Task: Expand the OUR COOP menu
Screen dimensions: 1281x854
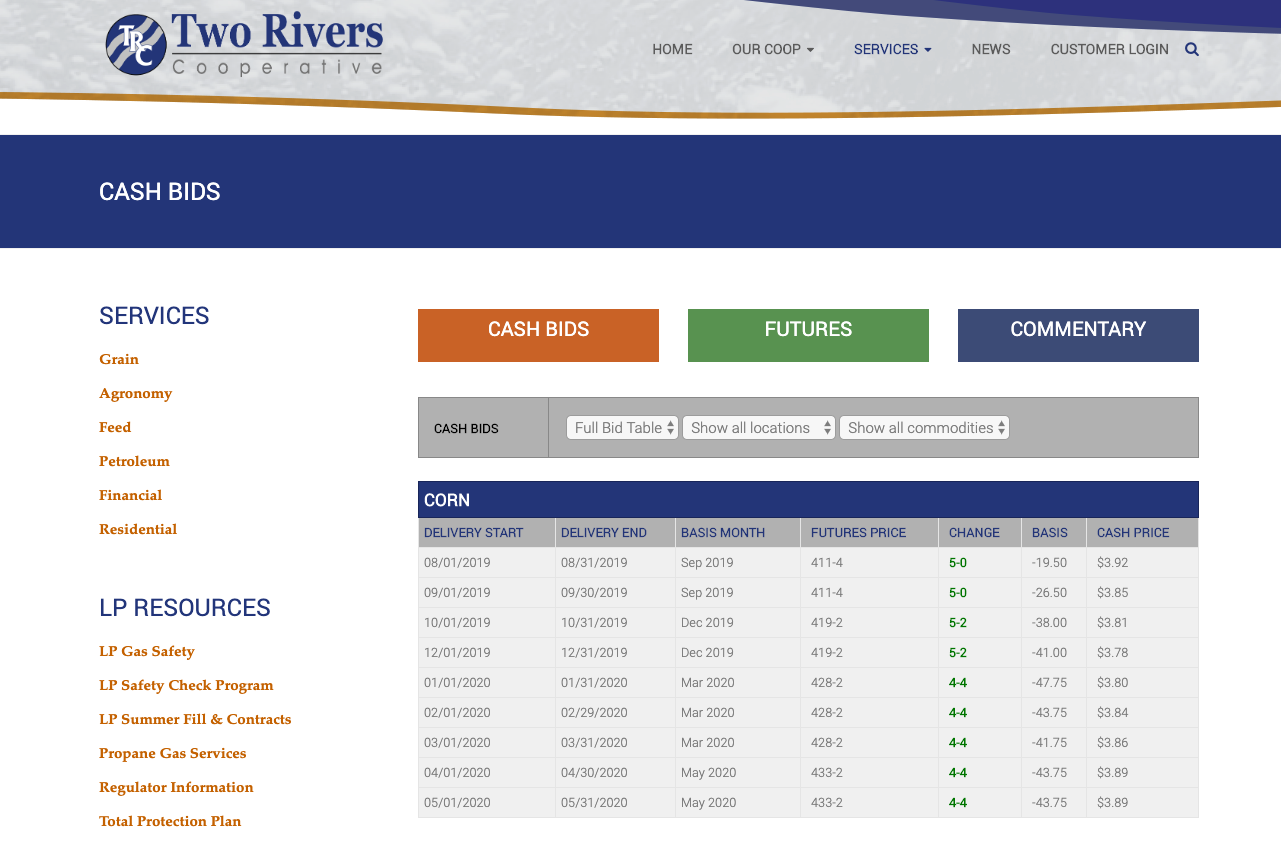Action: point(773,49)
